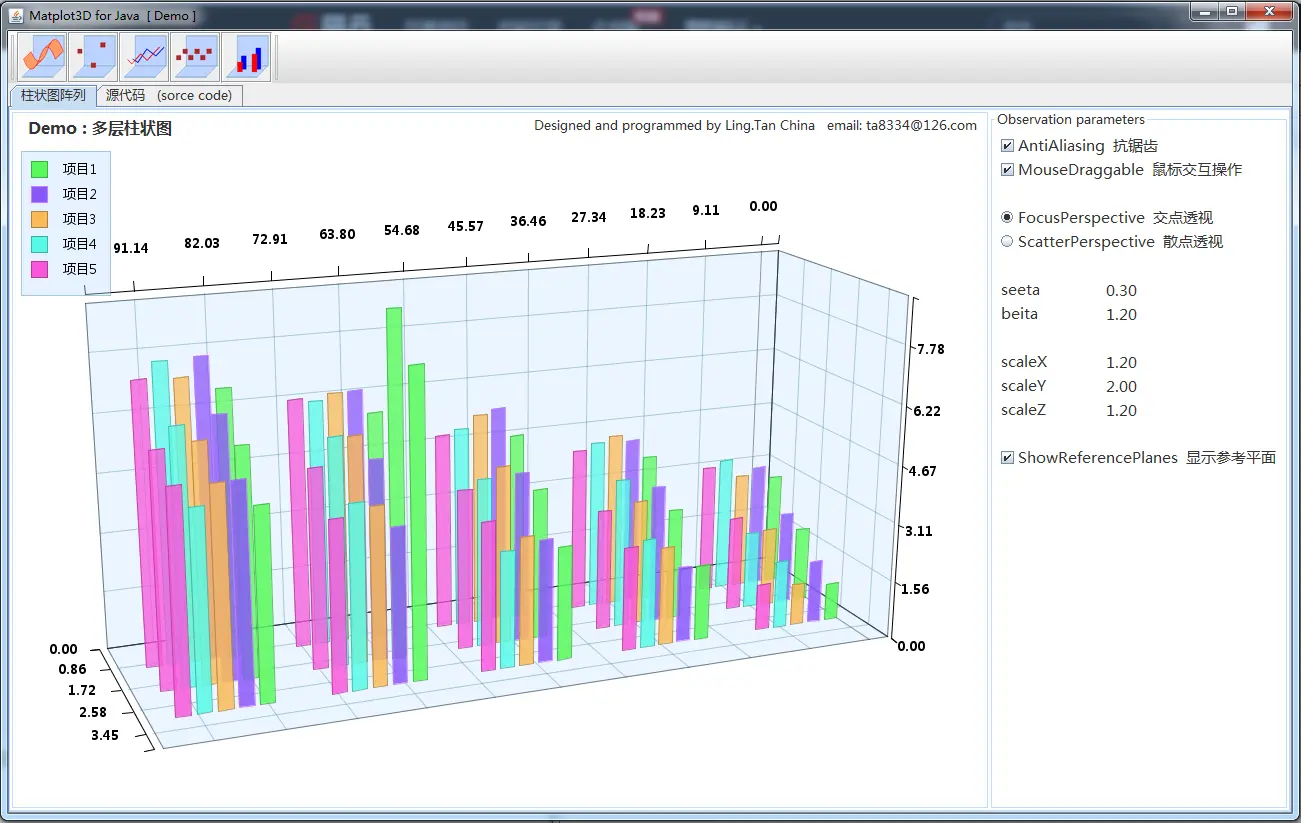Click the scaleX value
Screen dimensions: 1301x823
1121,363
